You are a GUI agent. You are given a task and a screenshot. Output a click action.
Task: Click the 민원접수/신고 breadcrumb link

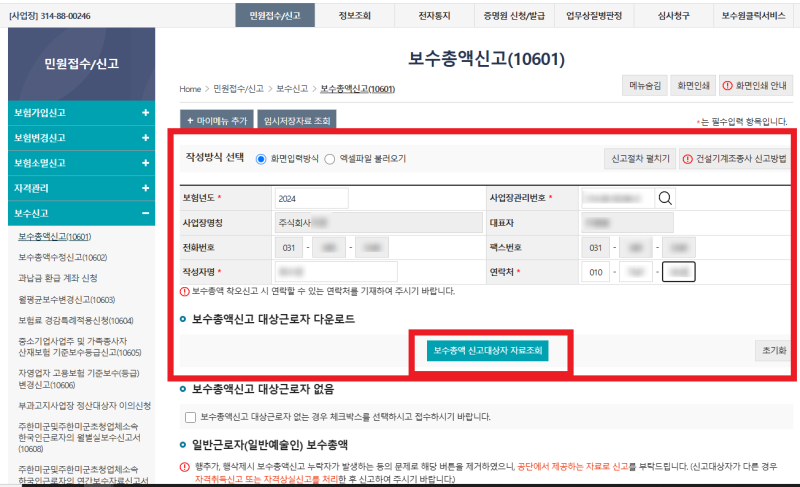point(238,89)
